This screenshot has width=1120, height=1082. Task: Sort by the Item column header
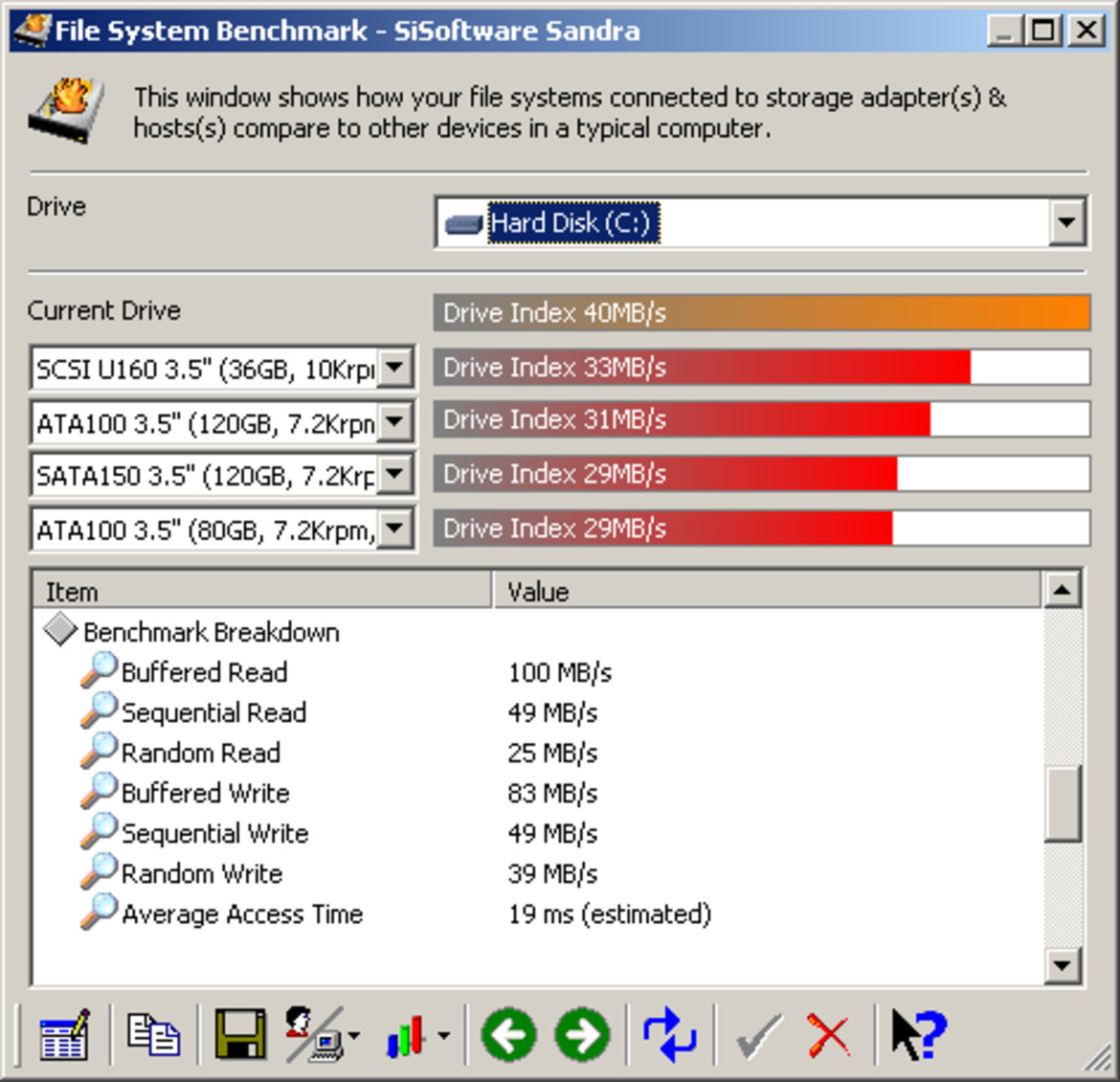coord(262,591)
